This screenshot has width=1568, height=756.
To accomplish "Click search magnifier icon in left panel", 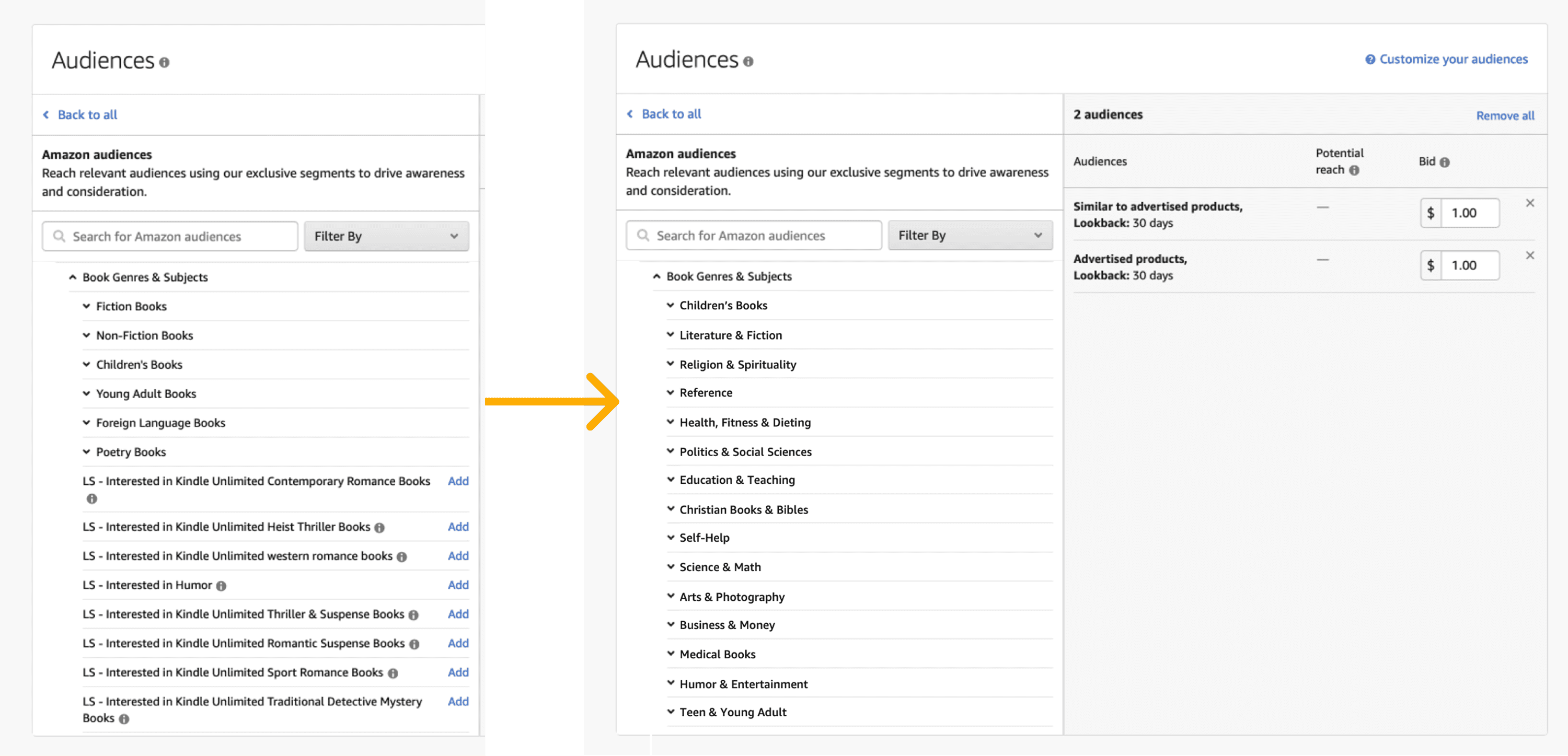I will (59, 236).
